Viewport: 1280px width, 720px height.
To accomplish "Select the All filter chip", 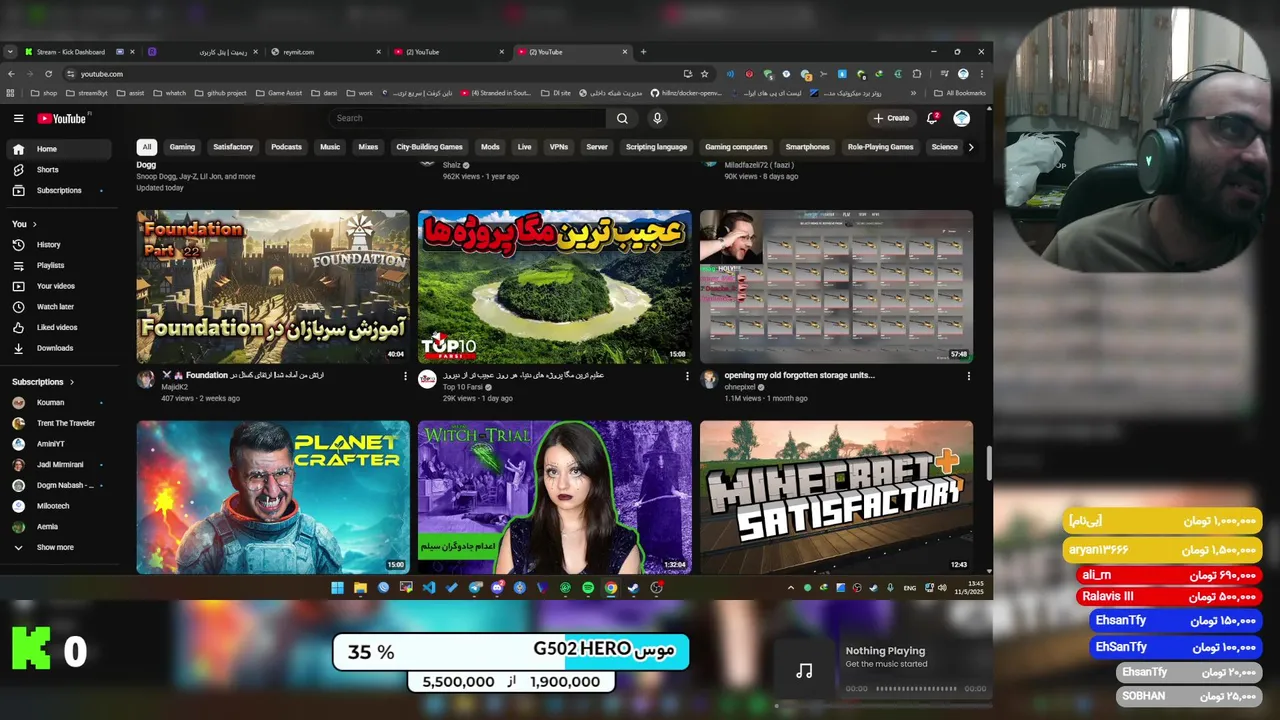I will tap(147, 147).
